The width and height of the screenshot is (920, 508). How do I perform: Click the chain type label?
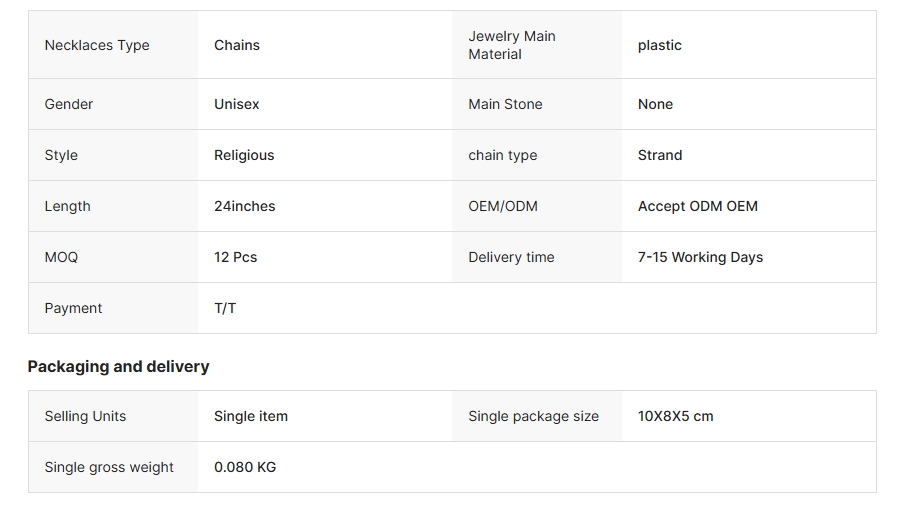pyautogui.click(x=503, y=155)
